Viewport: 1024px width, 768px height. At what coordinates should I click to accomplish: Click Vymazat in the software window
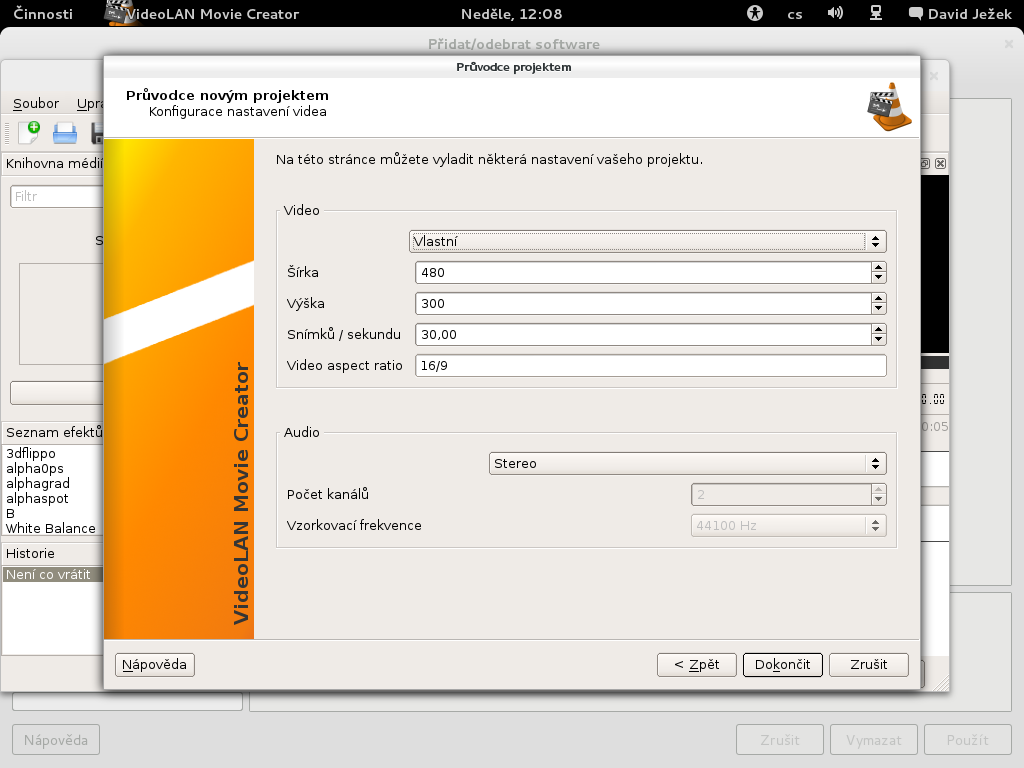click(874, 740)
